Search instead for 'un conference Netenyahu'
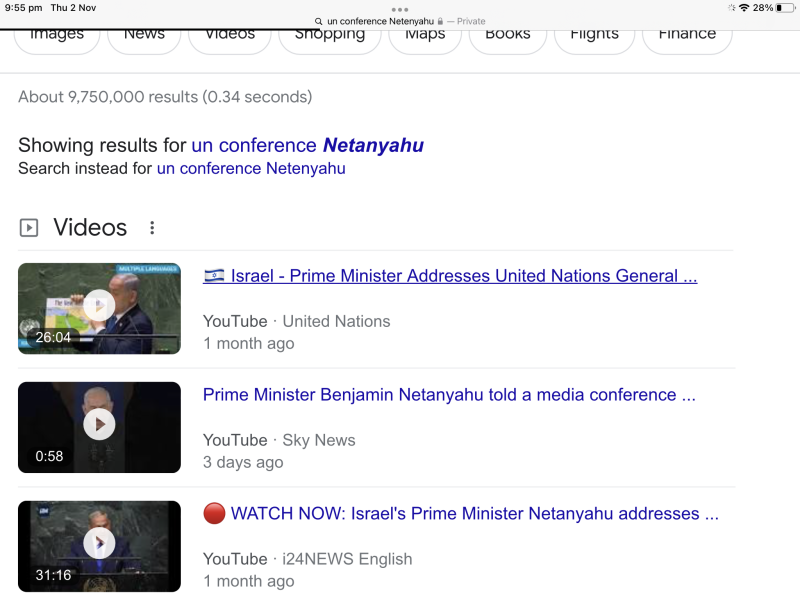800x600 pixels. pyautogui.click(x=251, y=169)
